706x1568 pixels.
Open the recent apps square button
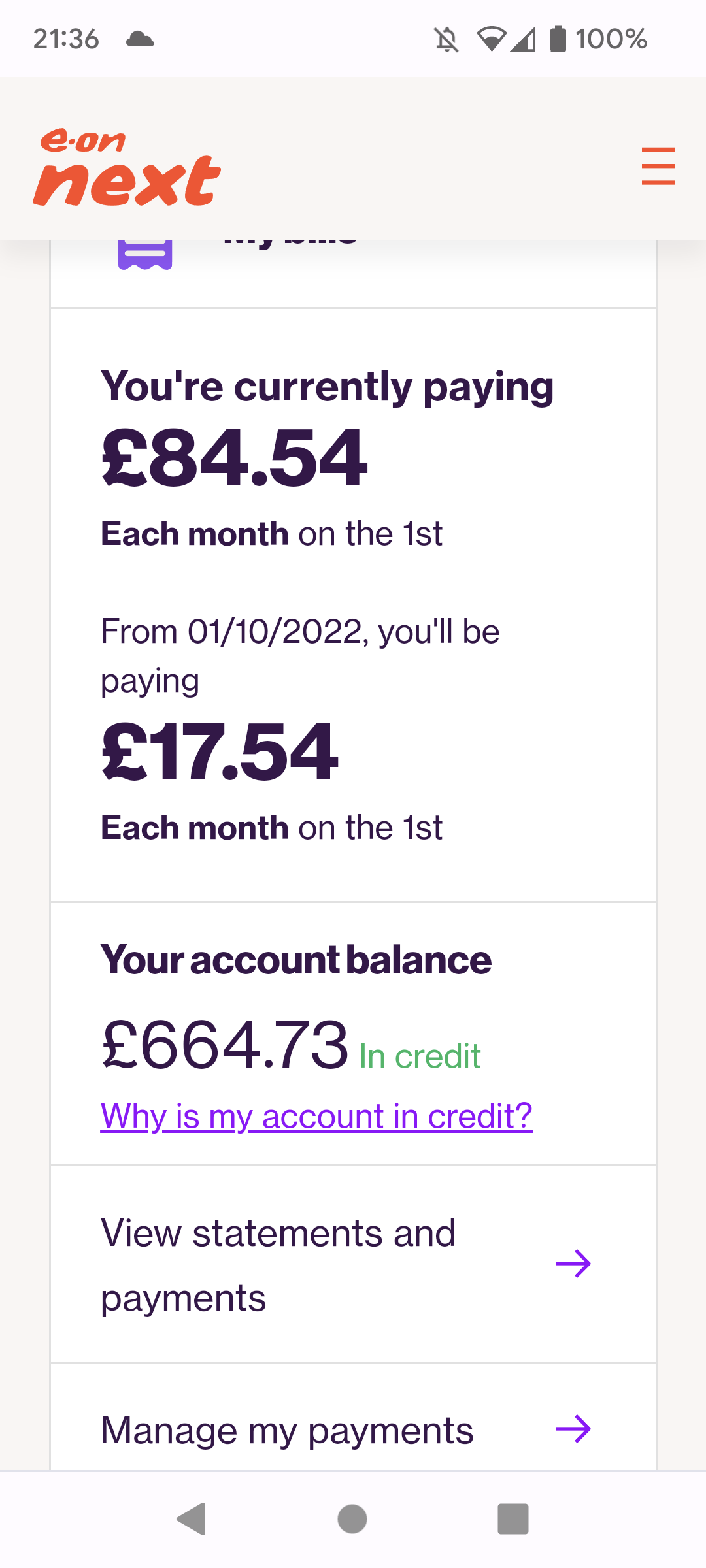click(513, 1518)
